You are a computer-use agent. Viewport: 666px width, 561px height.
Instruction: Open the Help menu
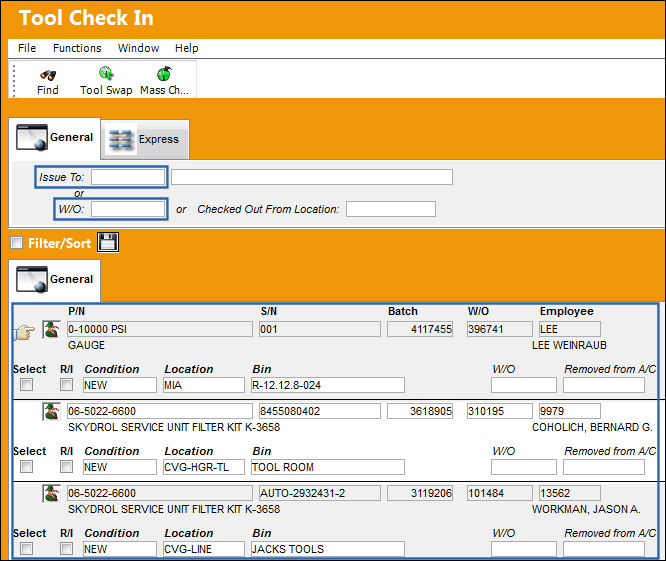[186, 48]
